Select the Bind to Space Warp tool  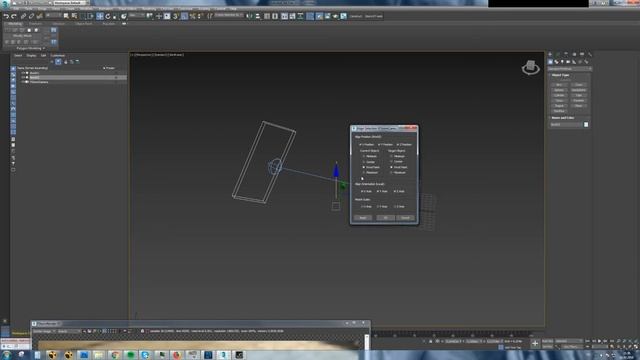click(40, 16)
